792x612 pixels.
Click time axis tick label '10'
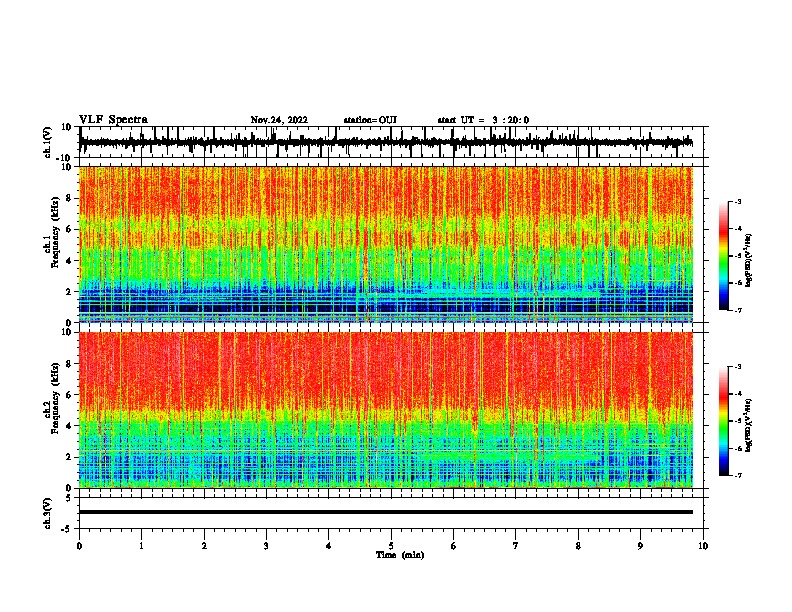[703, 546]
